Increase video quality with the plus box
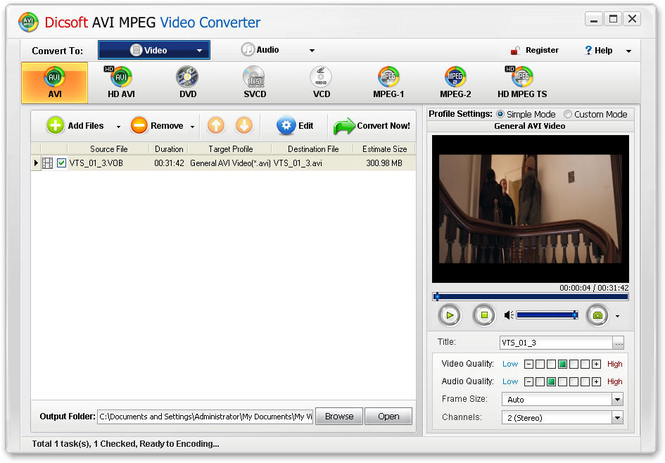The height and width of the screenshot is (463, 665). click(x=596, y=364)
